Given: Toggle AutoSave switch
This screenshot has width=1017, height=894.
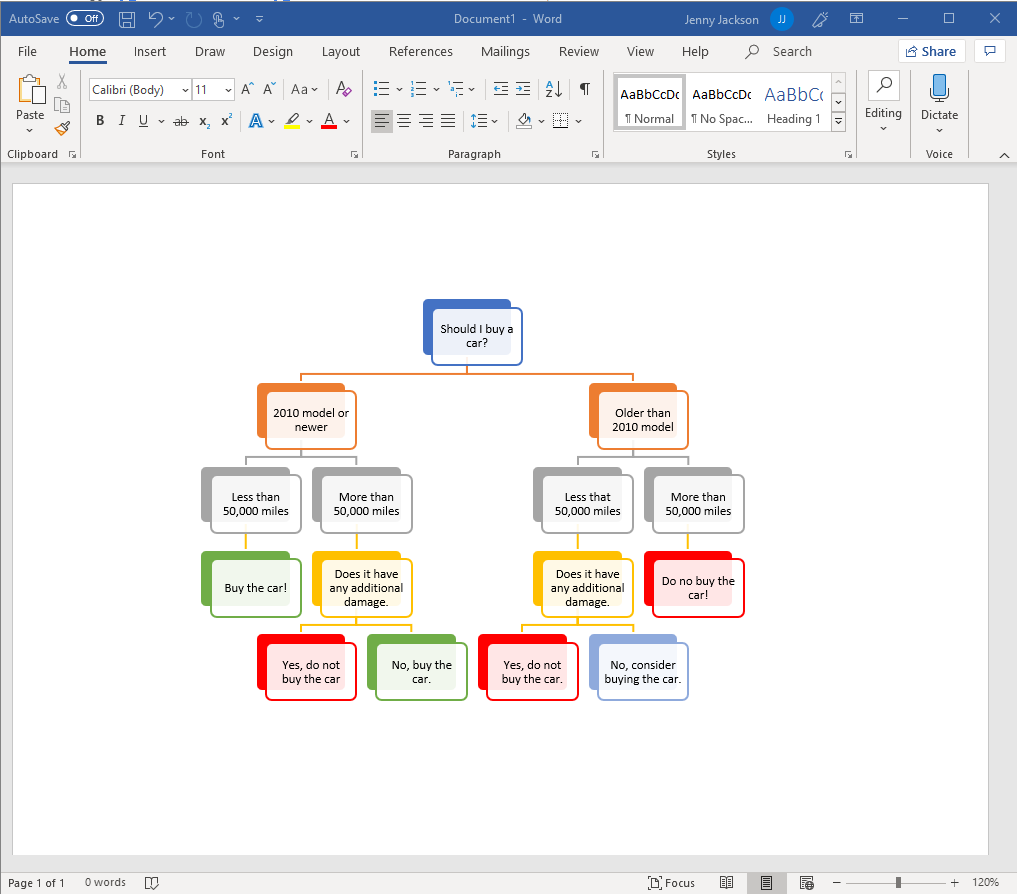Looking at the screenshot, I should pos(85,19).
